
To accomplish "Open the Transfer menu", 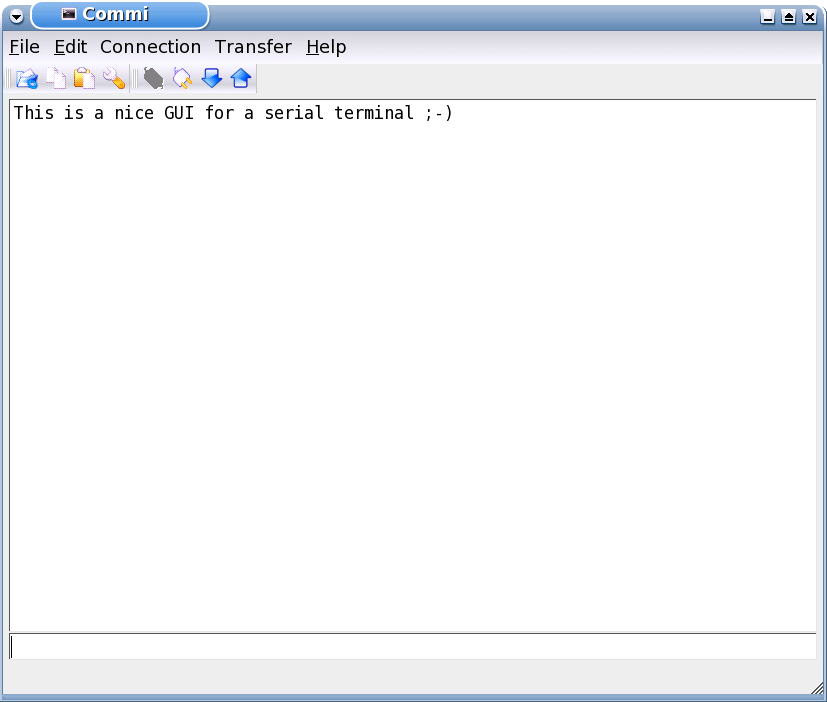I will point(253,47).
